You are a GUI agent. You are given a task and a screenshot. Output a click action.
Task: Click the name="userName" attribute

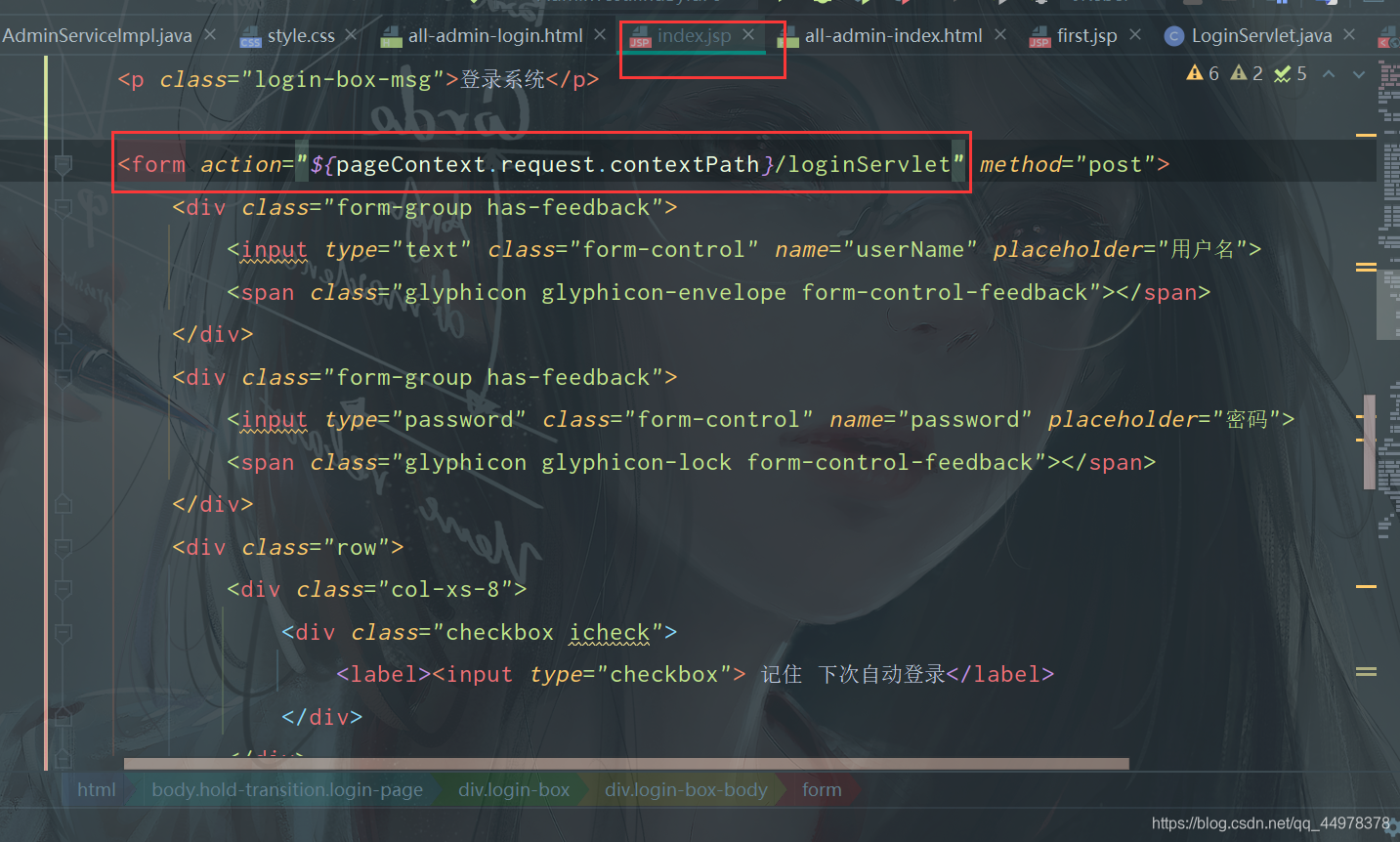click(875, 250)
